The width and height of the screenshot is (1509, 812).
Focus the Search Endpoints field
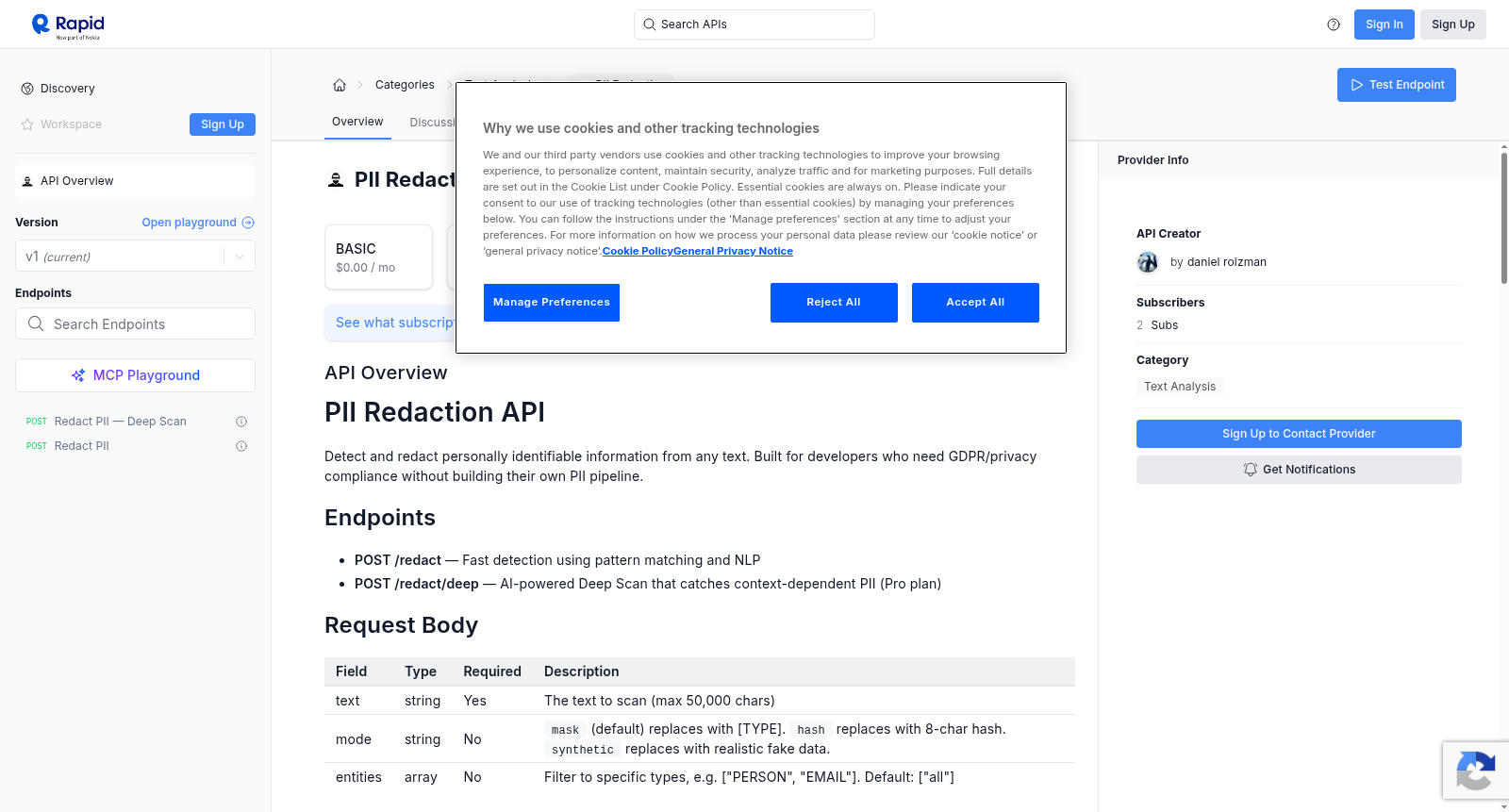135,323
